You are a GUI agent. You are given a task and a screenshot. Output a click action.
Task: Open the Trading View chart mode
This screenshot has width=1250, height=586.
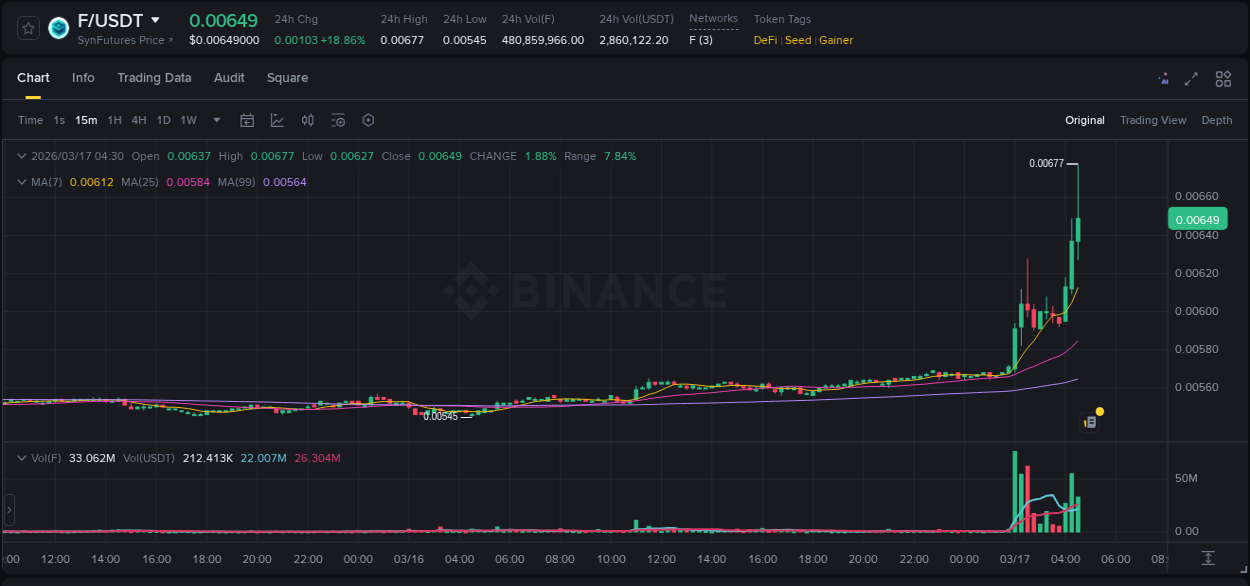coord(1153,120)
